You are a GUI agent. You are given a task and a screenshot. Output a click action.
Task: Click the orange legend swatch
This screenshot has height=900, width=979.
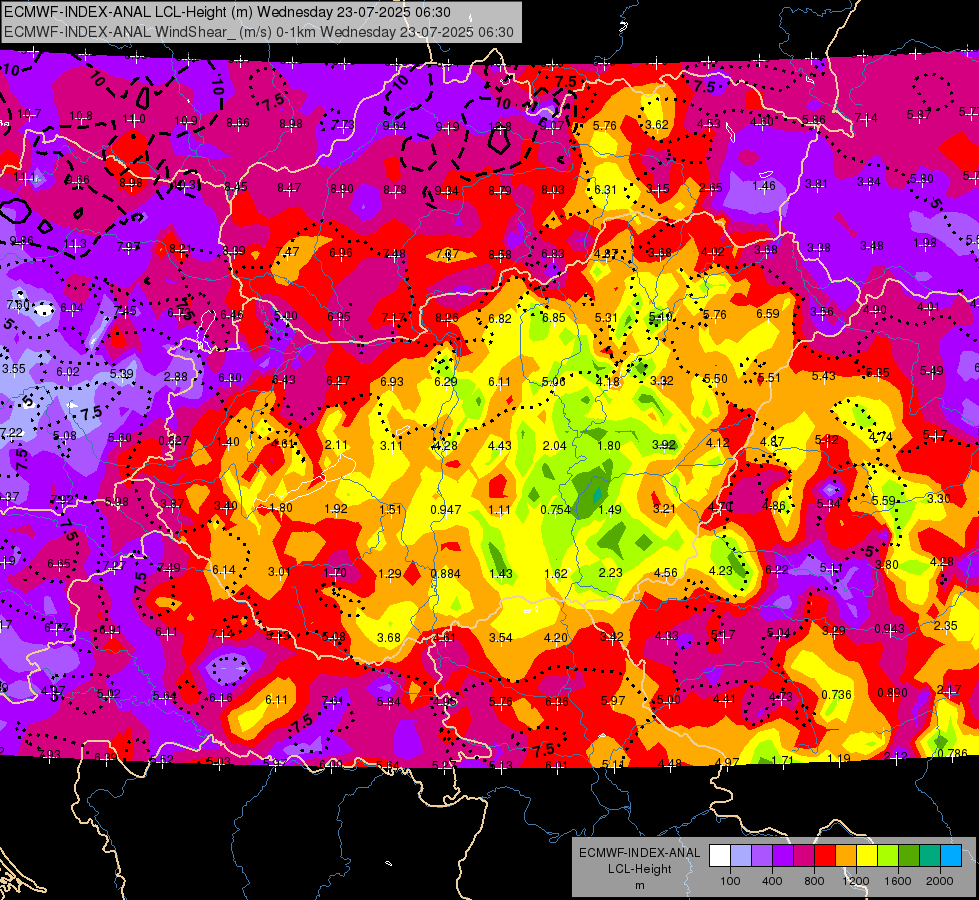(846, 855)
